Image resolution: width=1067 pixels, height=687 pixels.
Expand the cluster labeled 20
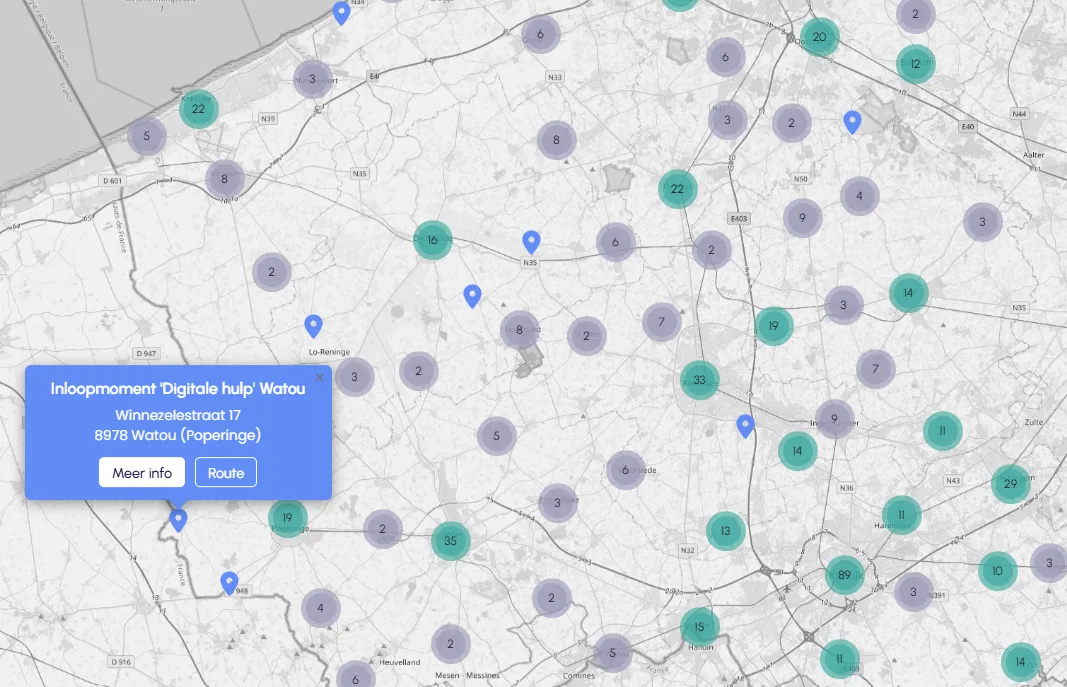819,37
